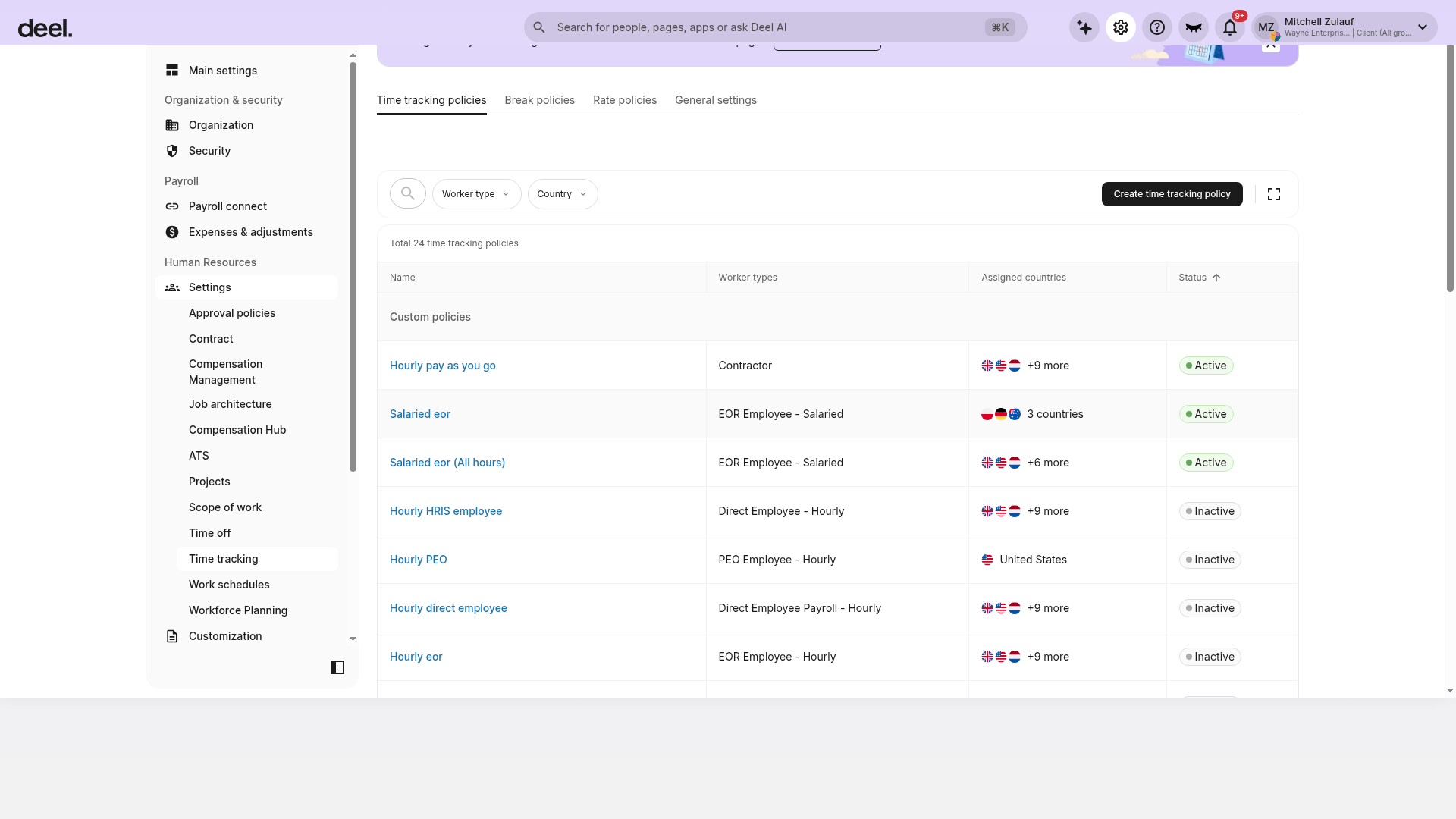This screenshot has width=1456, height=819.
Task: Open Work schedules in sidebar
Action: click(229, 585)
